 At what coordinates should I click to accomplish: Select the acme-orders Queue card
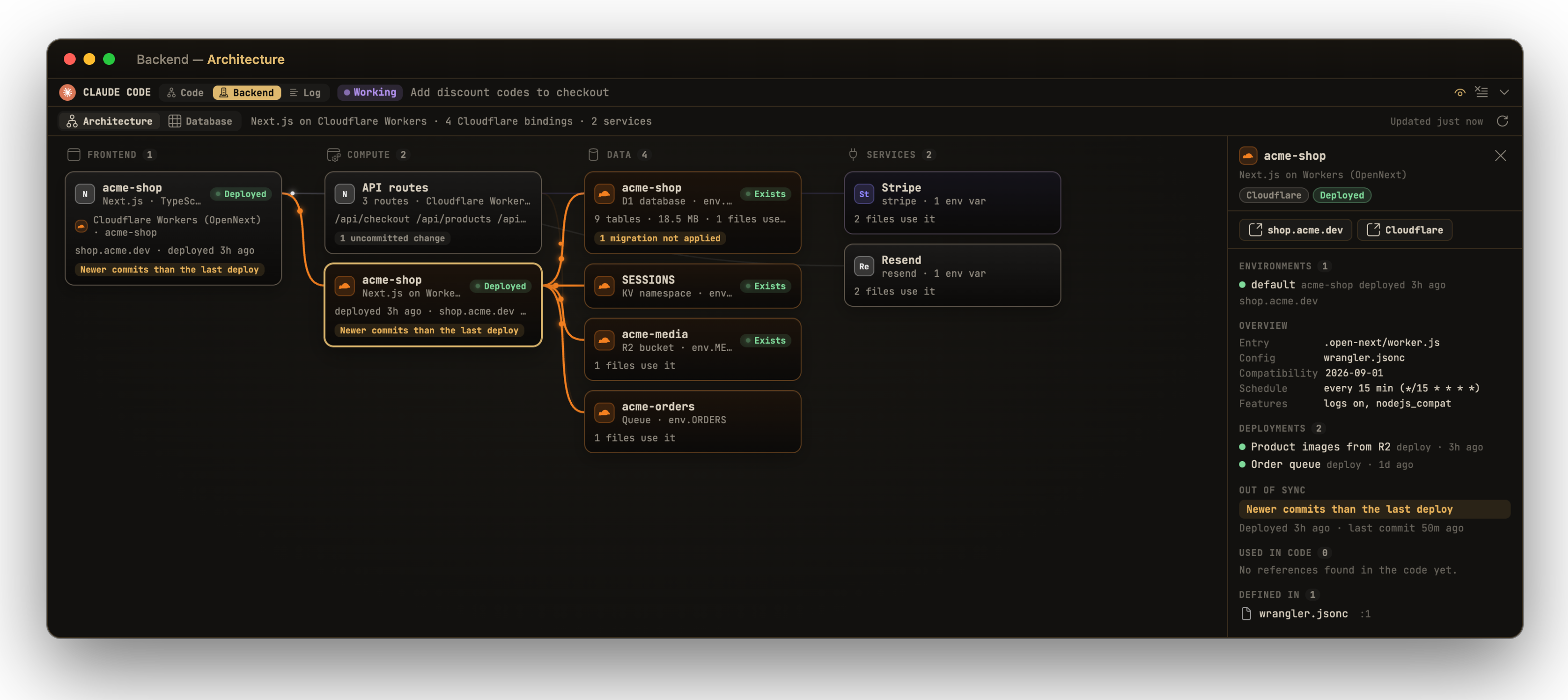(x=693, y=422)
